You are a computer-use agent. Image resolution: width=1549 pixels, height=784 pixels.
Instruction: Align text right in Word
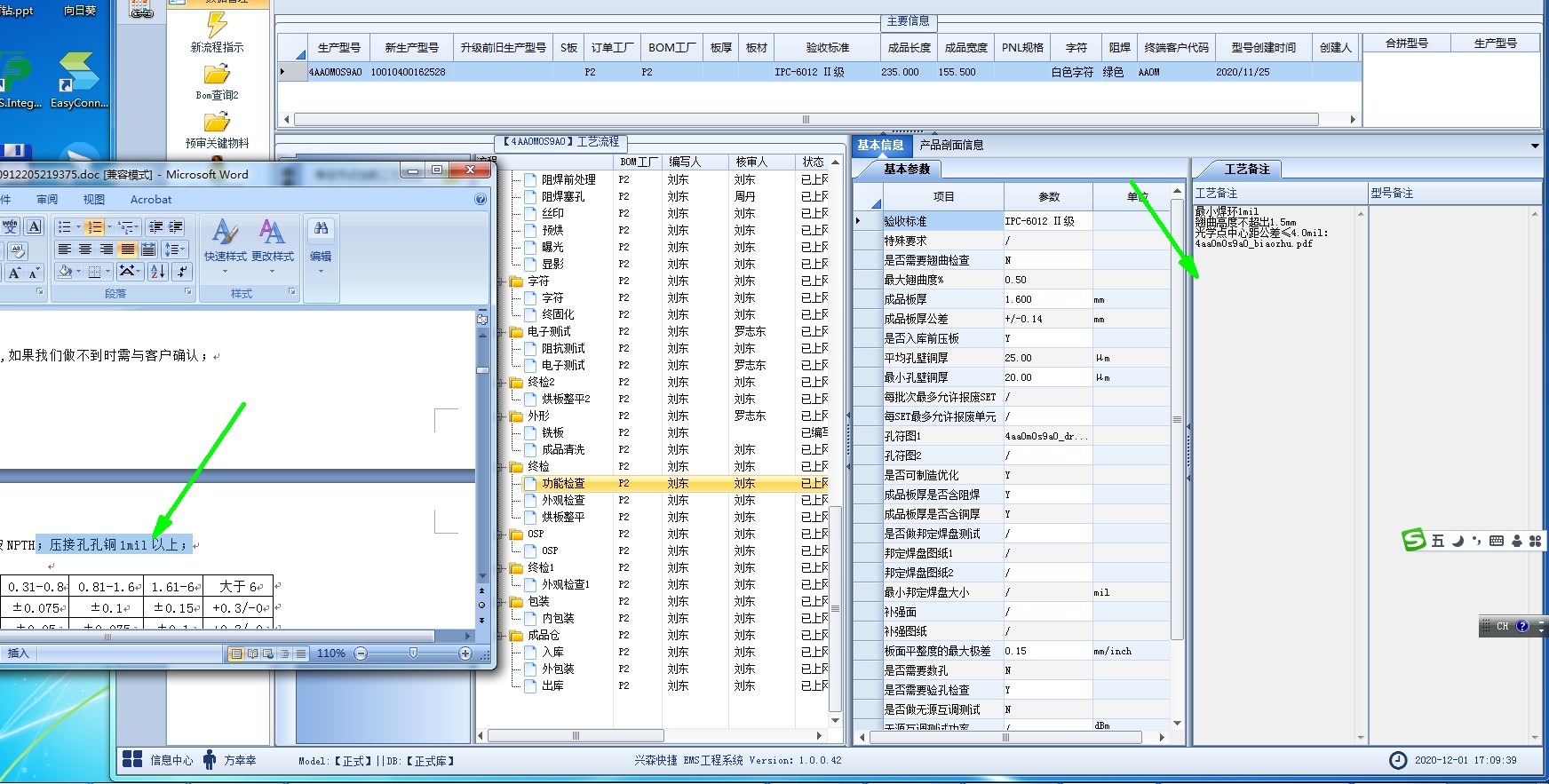coord(107,249)
